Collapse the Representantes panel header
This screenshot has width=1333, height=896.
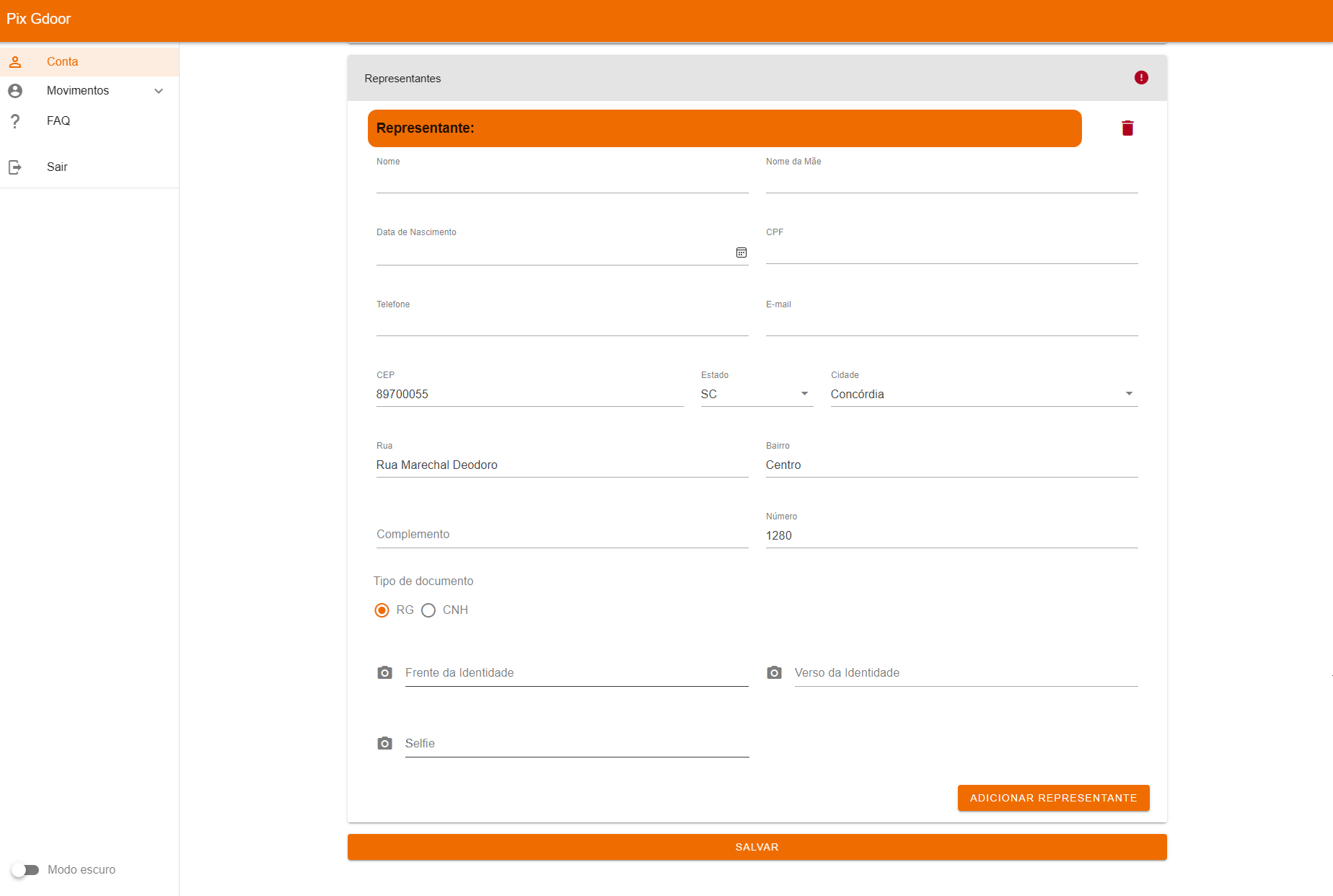(x=757, y=78)
